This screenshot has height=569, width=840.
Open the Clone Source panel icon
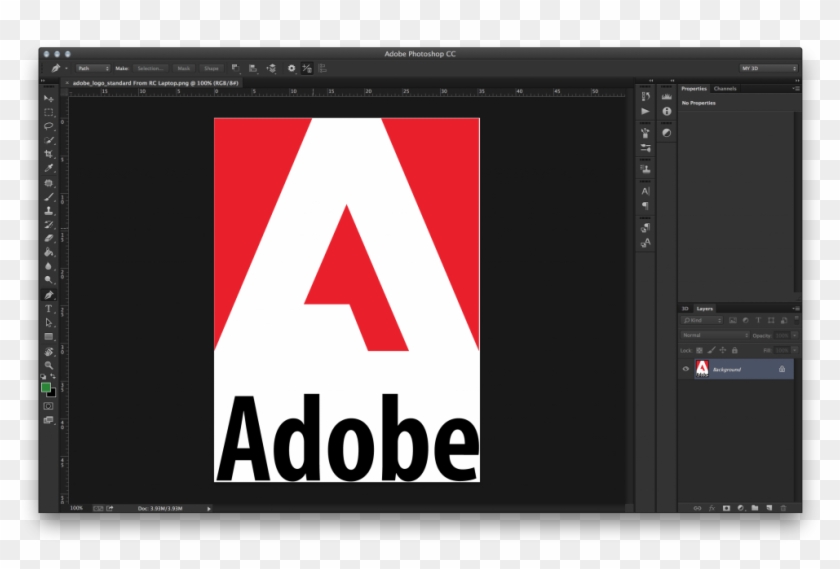pyautogui.click(x=646, y=169)
